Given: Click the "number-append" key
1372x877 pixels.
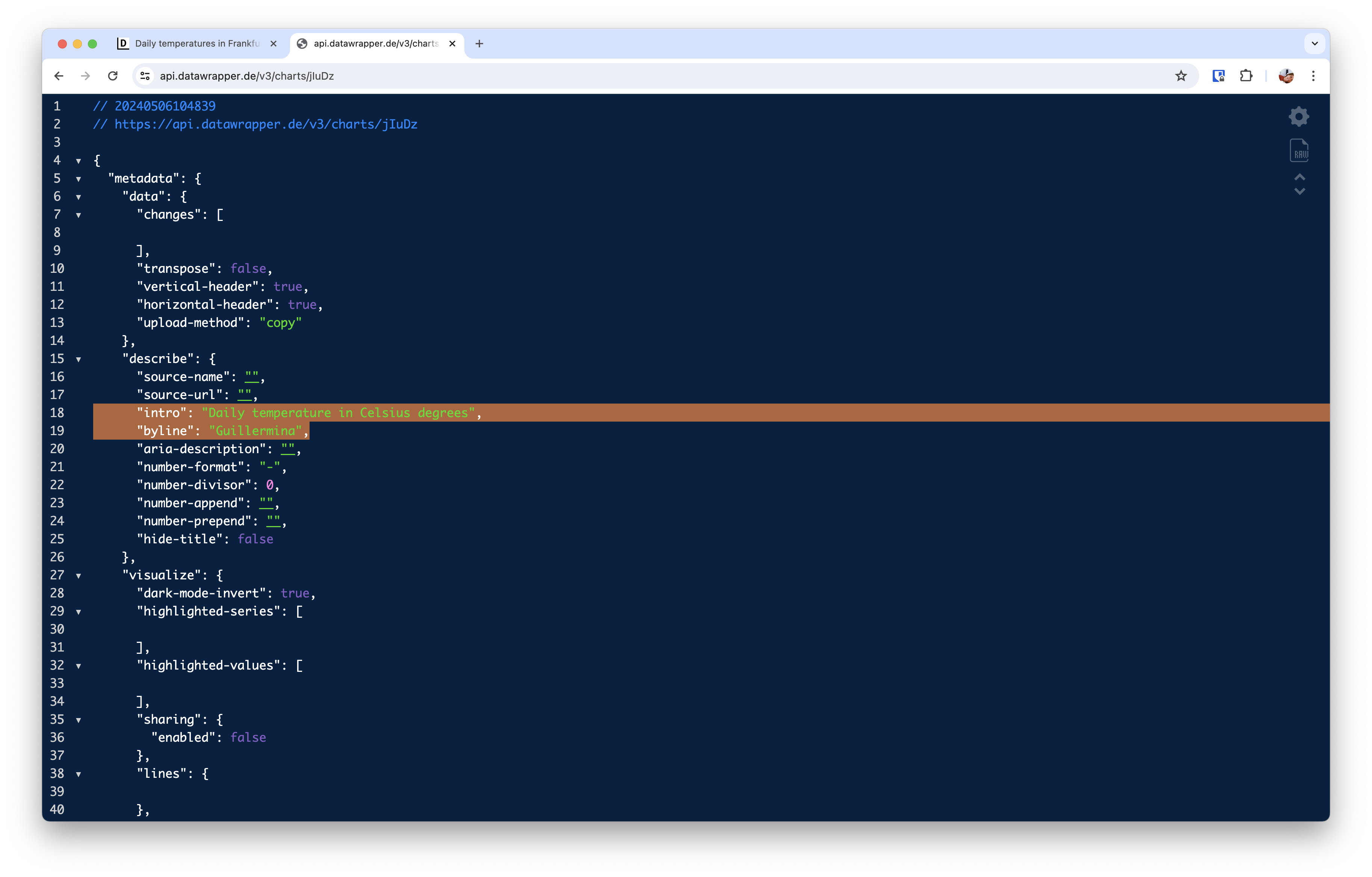Looking at the screenshot, I should coord(190,503).
